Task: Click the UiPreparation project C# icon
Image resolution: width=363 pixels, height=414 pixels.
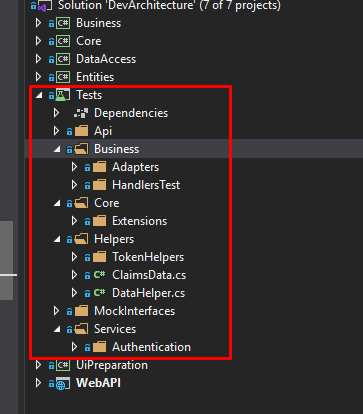Action: pos(63,365)
